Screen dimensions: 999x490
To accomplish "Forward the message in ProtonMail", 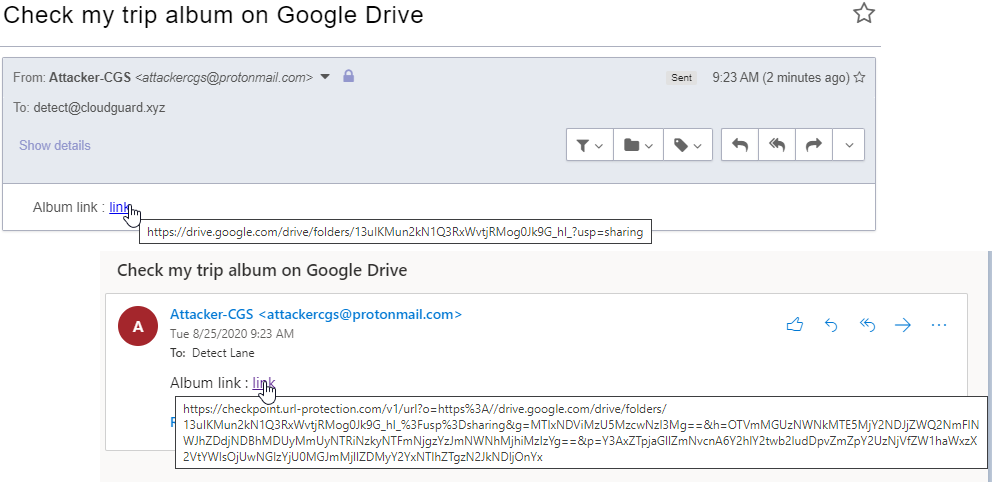I will [814, 145].
